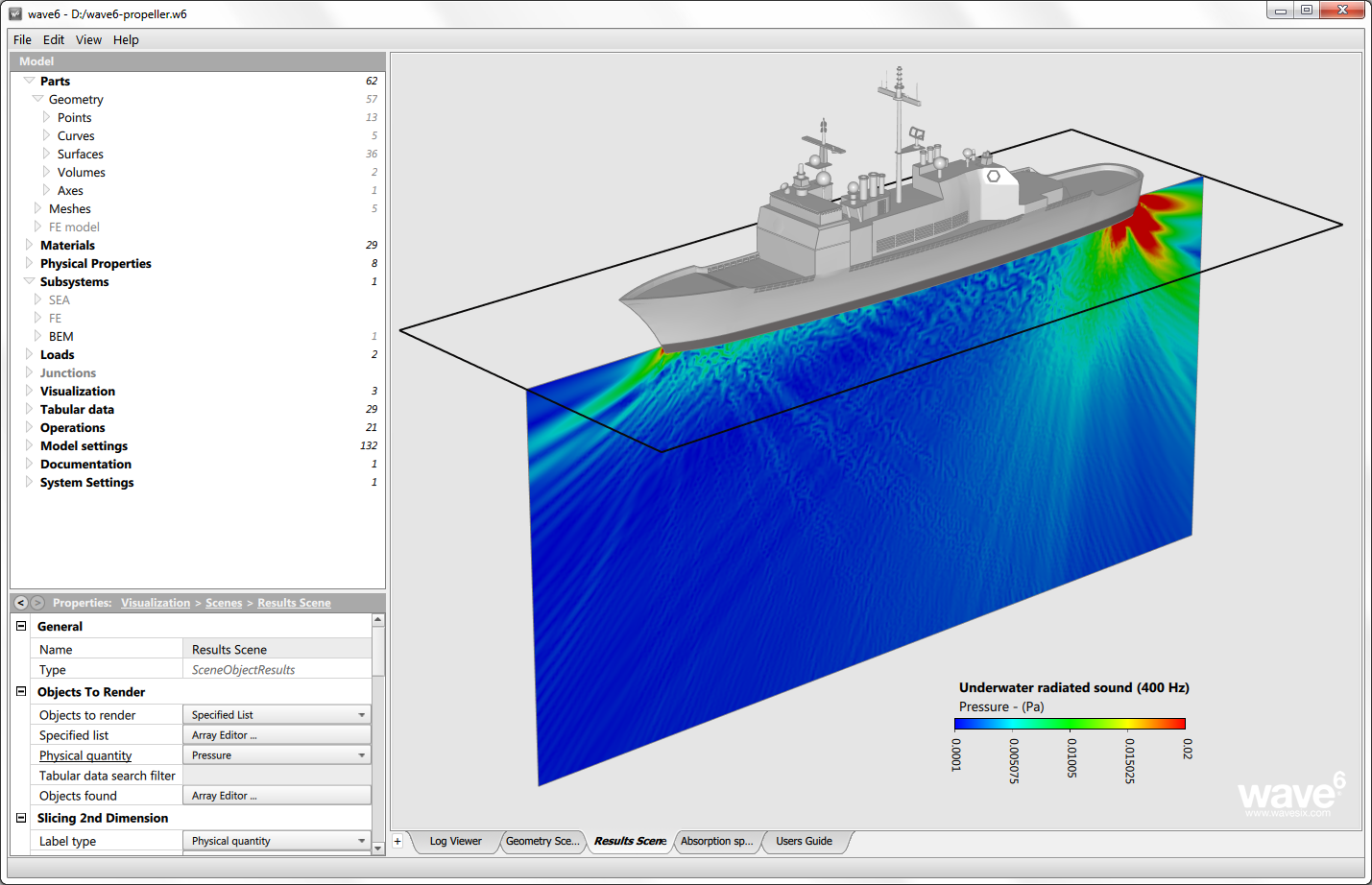
Task: Select the Axes tree item
Action: click(70, 190)
